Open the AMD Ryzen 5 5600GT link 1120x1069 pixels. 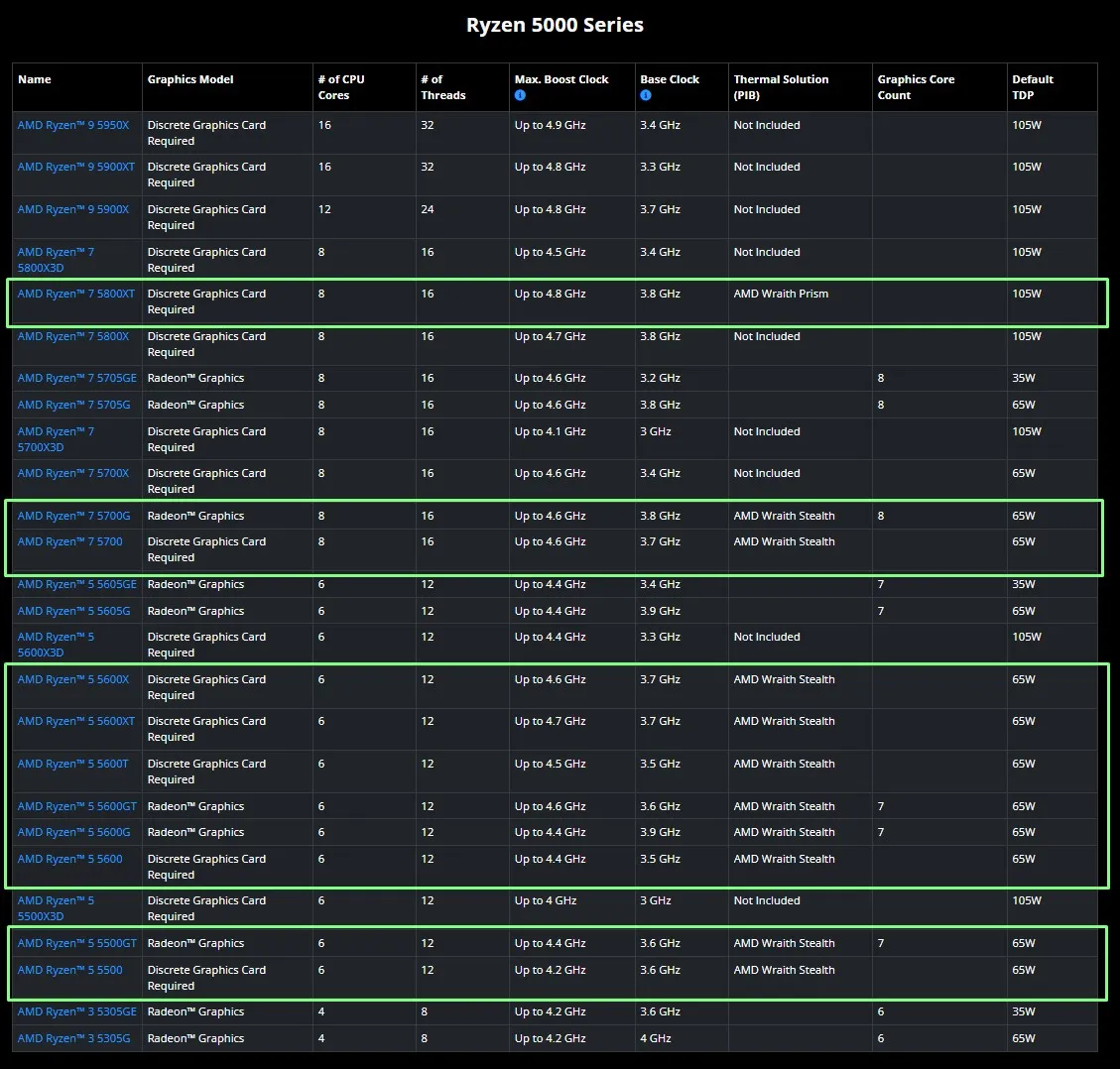pos(77,806)
